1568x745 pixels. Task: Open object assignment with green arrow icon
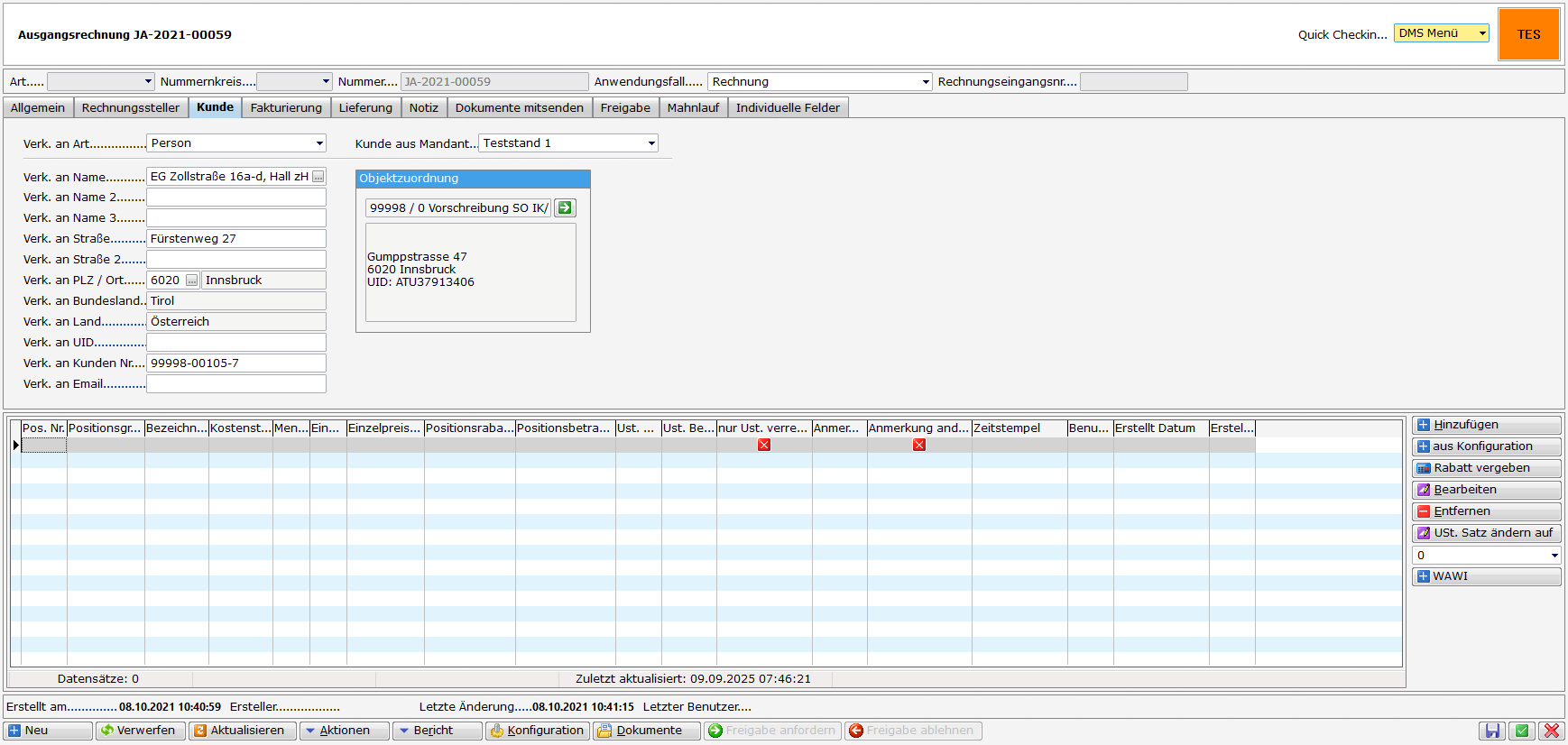point(565,208)
